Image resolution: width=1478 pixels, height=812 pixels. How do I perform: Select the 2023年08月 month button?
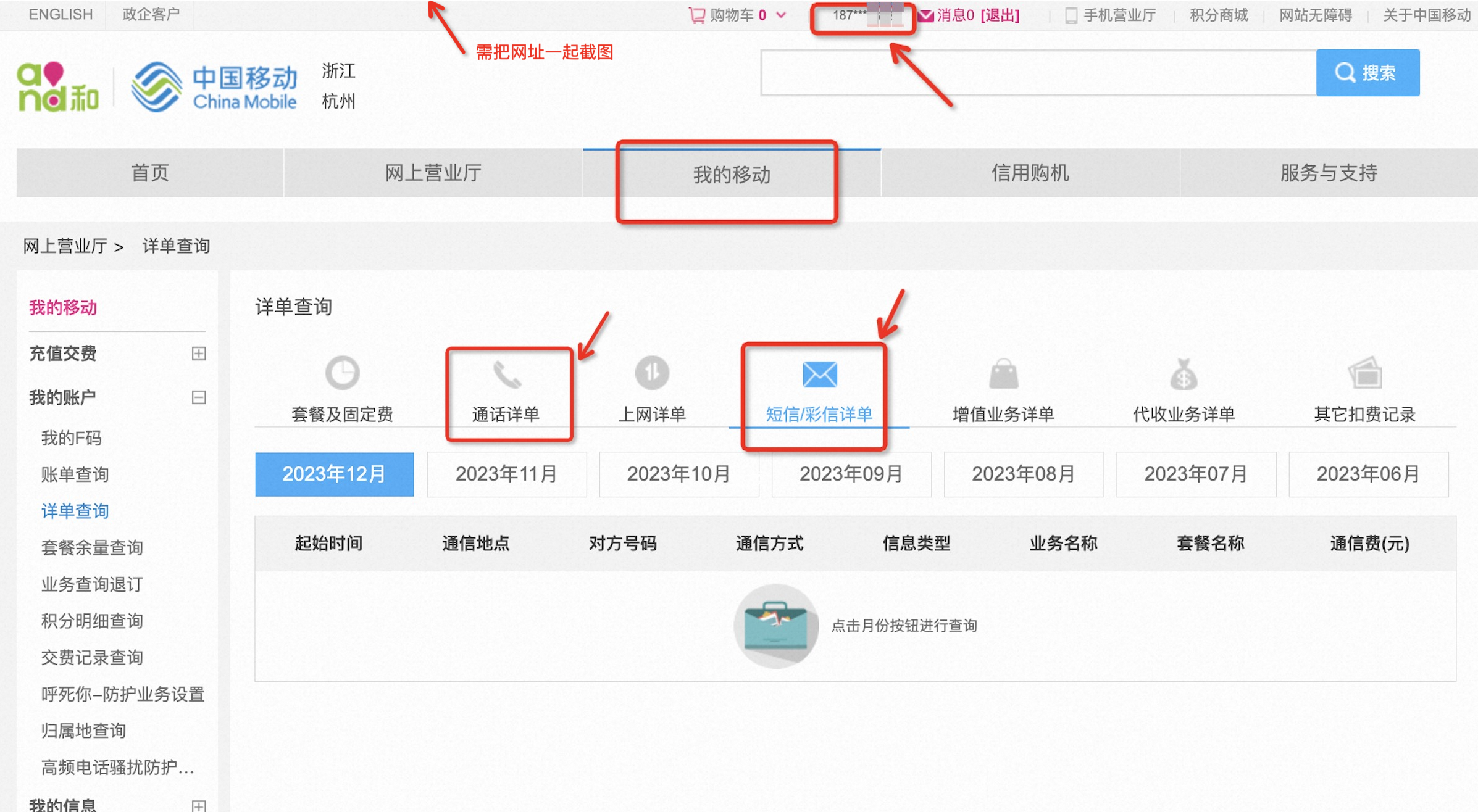(1023, 474)
